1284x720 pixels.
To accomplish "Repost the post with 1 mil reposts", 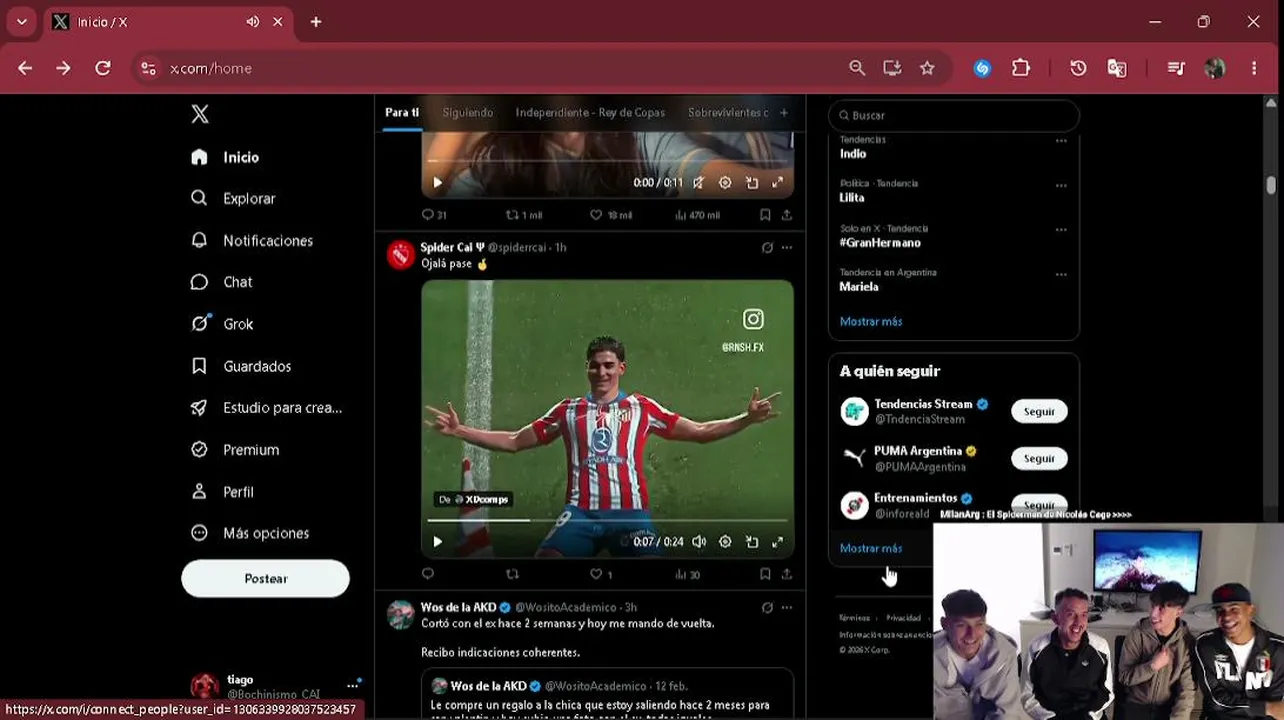I will (x=524, y=215).
